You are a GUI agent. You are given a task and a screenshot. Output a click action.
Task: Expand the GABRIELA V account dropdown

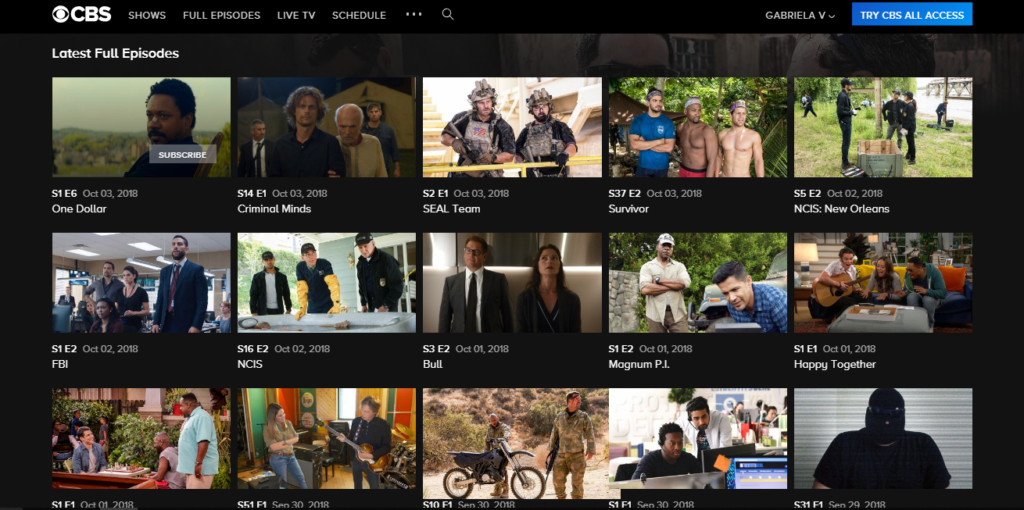click(800, 15)
